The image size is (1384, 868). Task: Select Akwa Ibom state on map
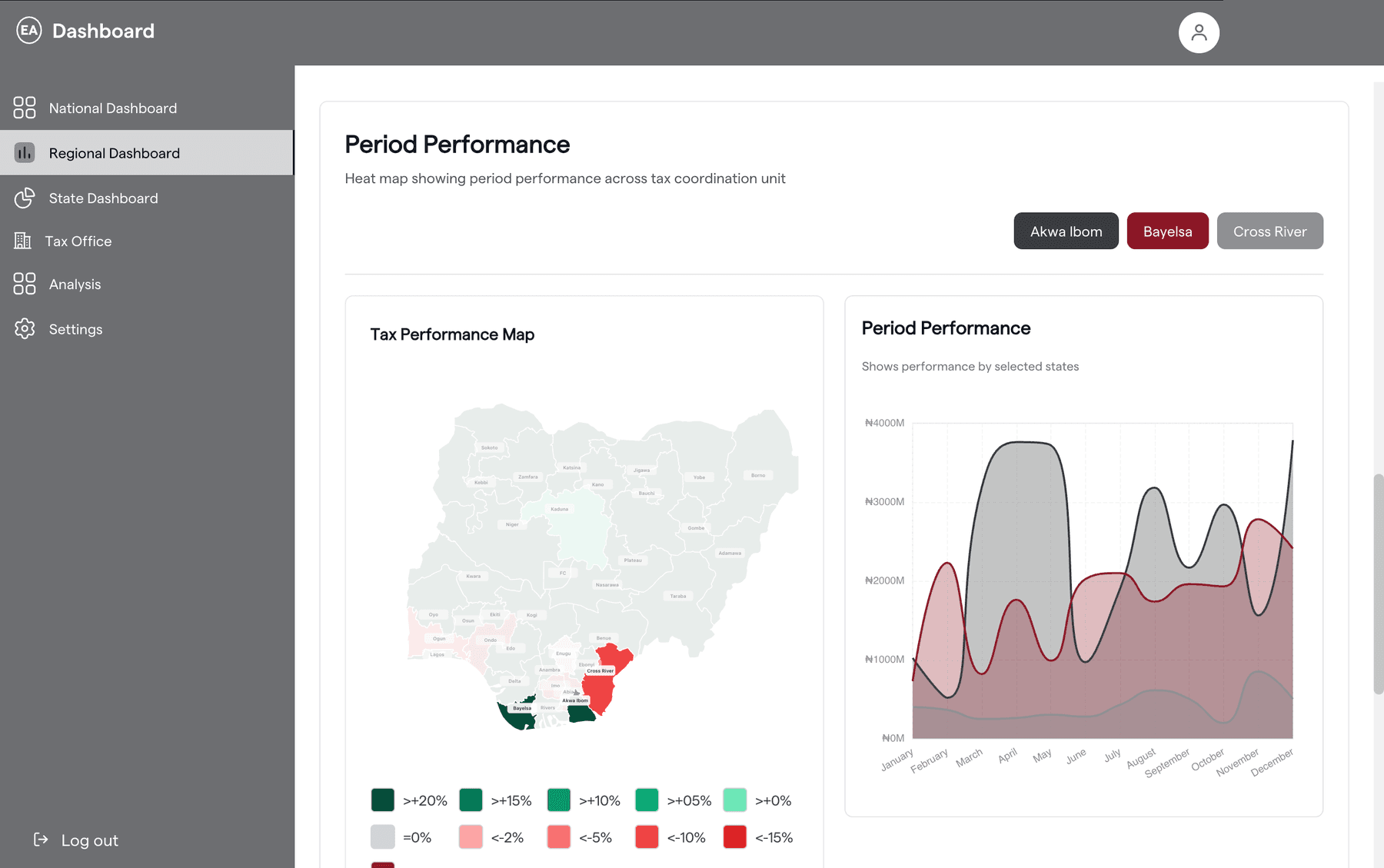(x=581, y=713)
